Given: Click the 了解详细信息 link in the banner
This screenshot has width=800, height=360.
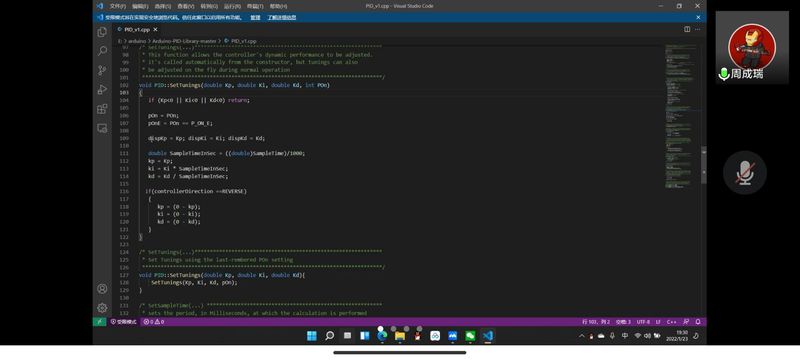Looking at the screenshot, I should (282, 17).
